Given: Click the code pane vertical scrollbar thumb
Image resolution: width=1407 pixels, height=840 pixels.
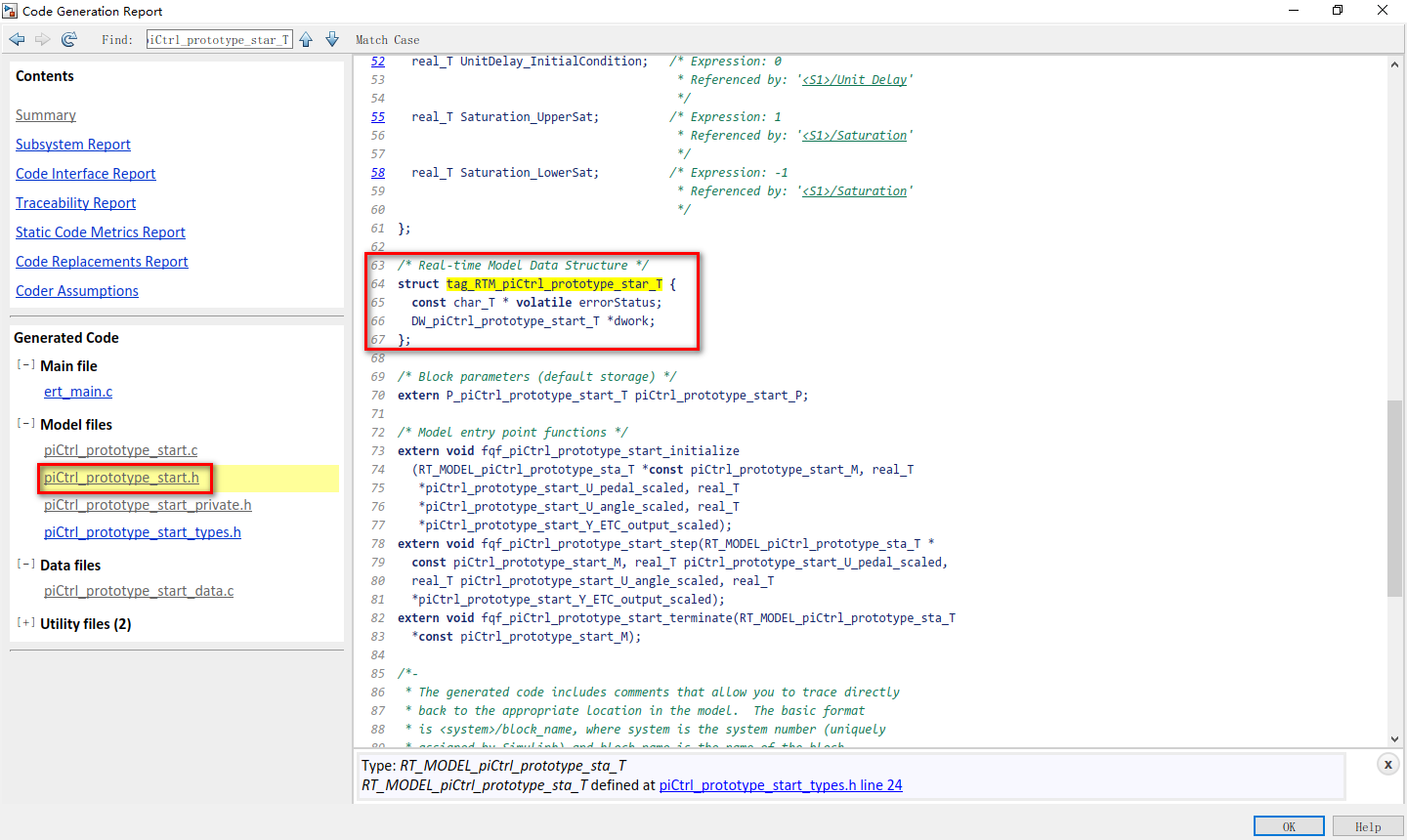Looking at the screenshot, I should click(x=1394, y=498).
